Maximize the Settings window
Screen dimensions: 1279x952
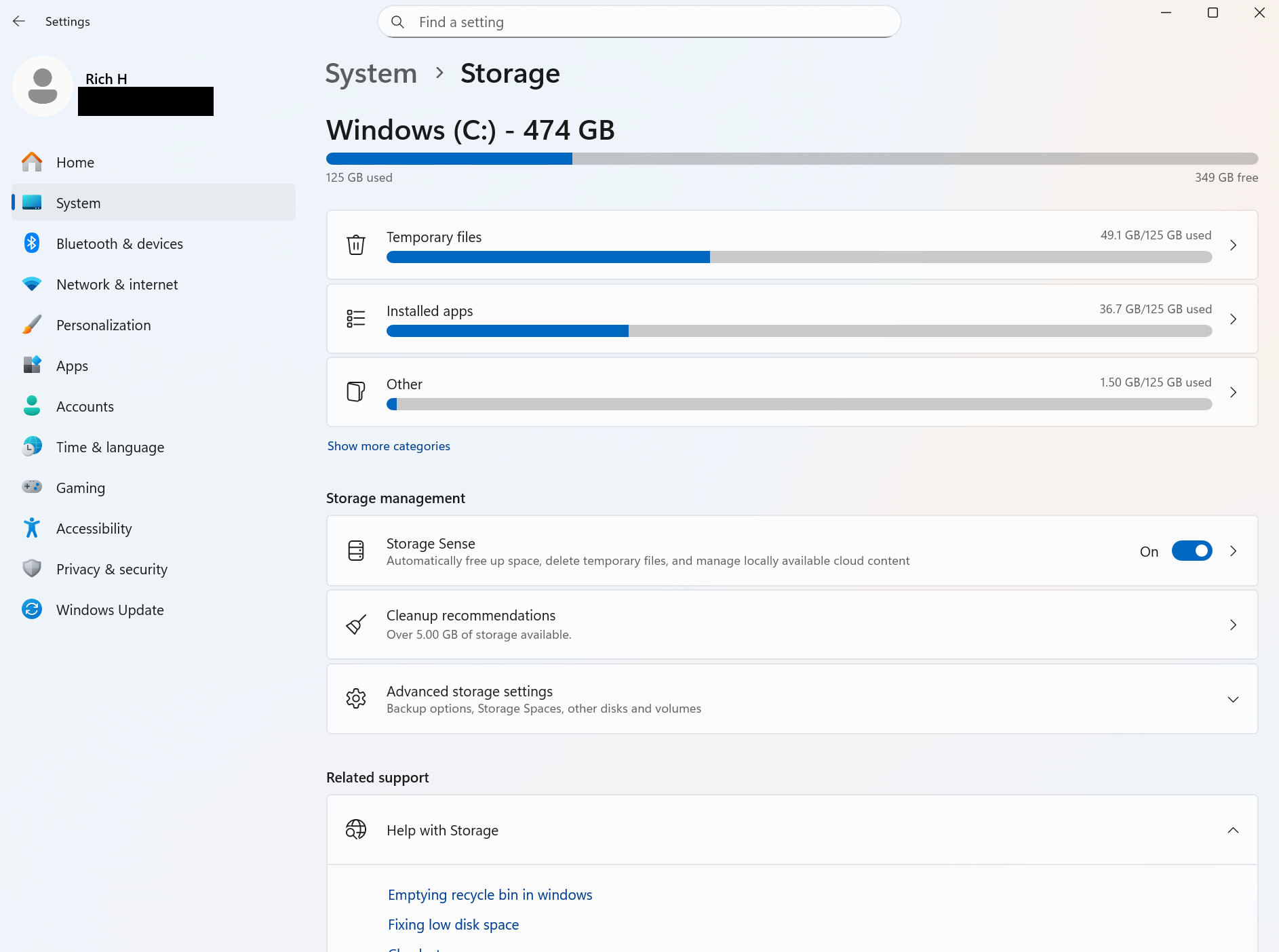pyautogui.click(x=1213, y=13)
